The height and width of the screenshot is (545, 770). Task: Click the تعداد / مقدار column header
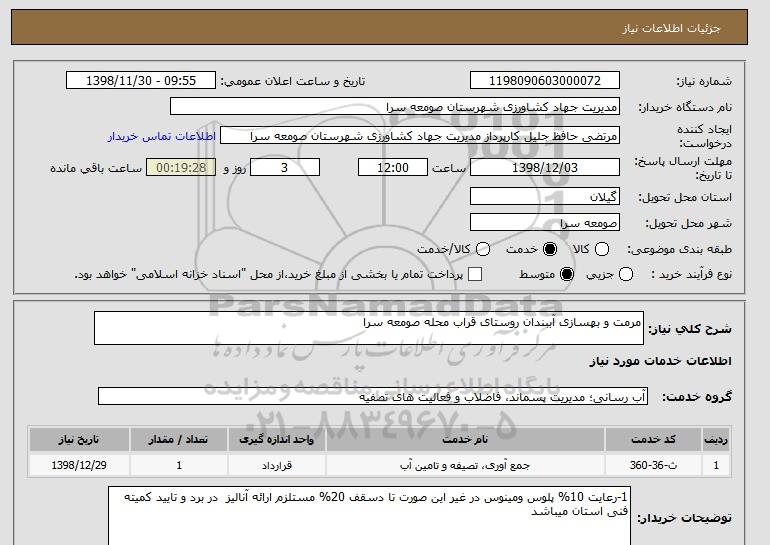tap(179, 439)
